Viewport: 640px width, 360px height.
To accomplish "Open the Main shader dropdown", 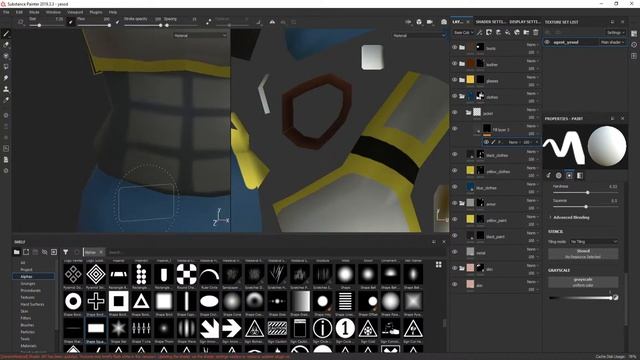I will 612,42.
